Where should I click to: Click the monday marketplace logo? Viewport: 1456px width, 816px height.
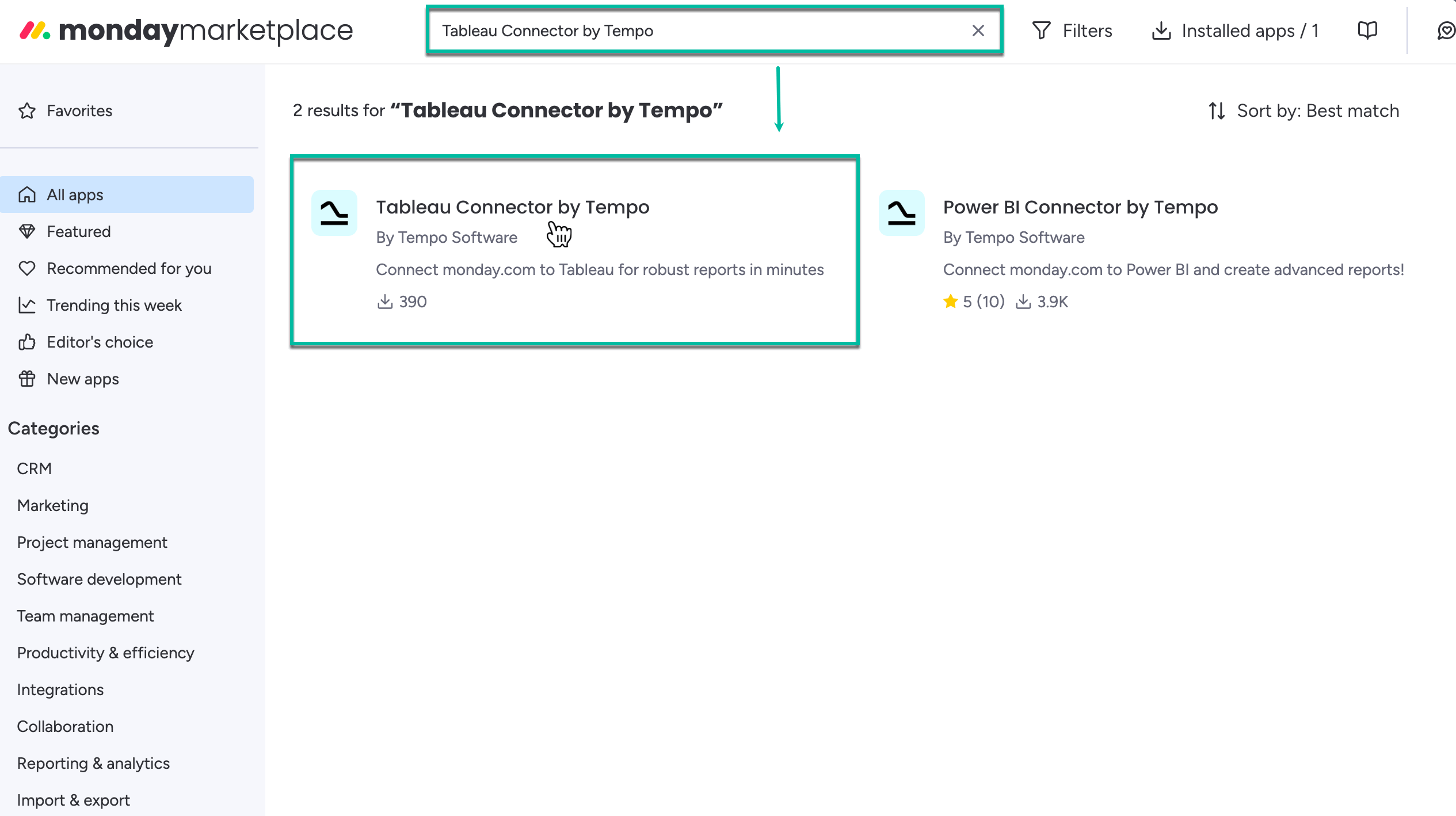click(185, 30)
